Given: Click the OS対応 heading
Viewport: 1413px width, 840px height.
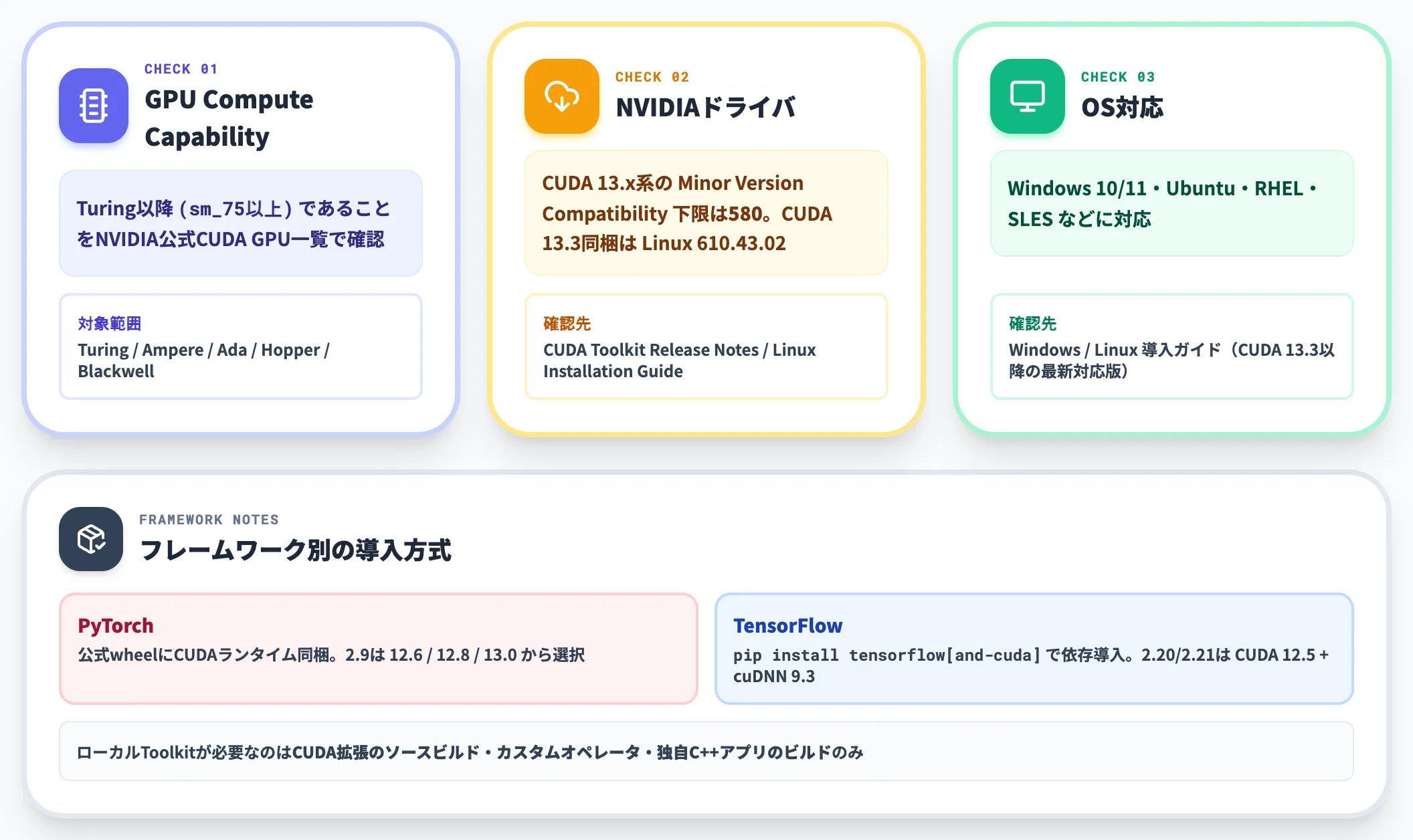Looking at the screenshot, I should click(1123, 107).
